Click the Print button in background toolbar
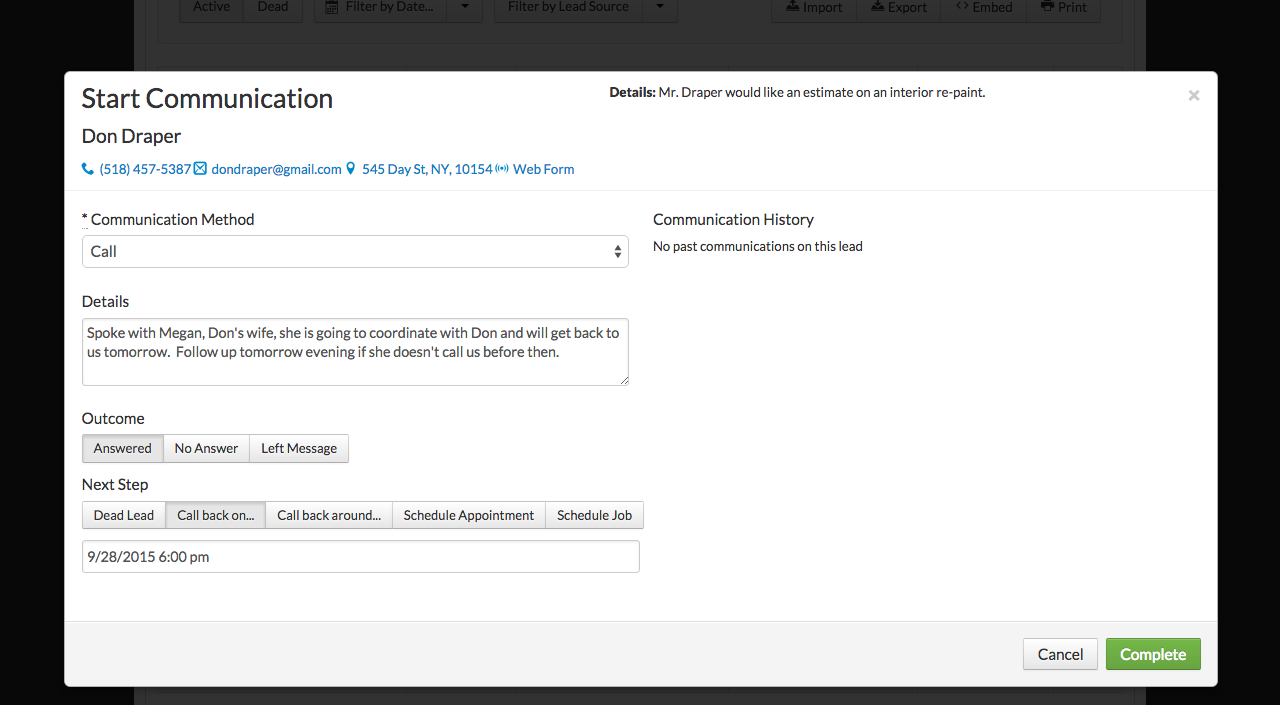Viewport: 1280px width, 705px height. (1063, 8)
